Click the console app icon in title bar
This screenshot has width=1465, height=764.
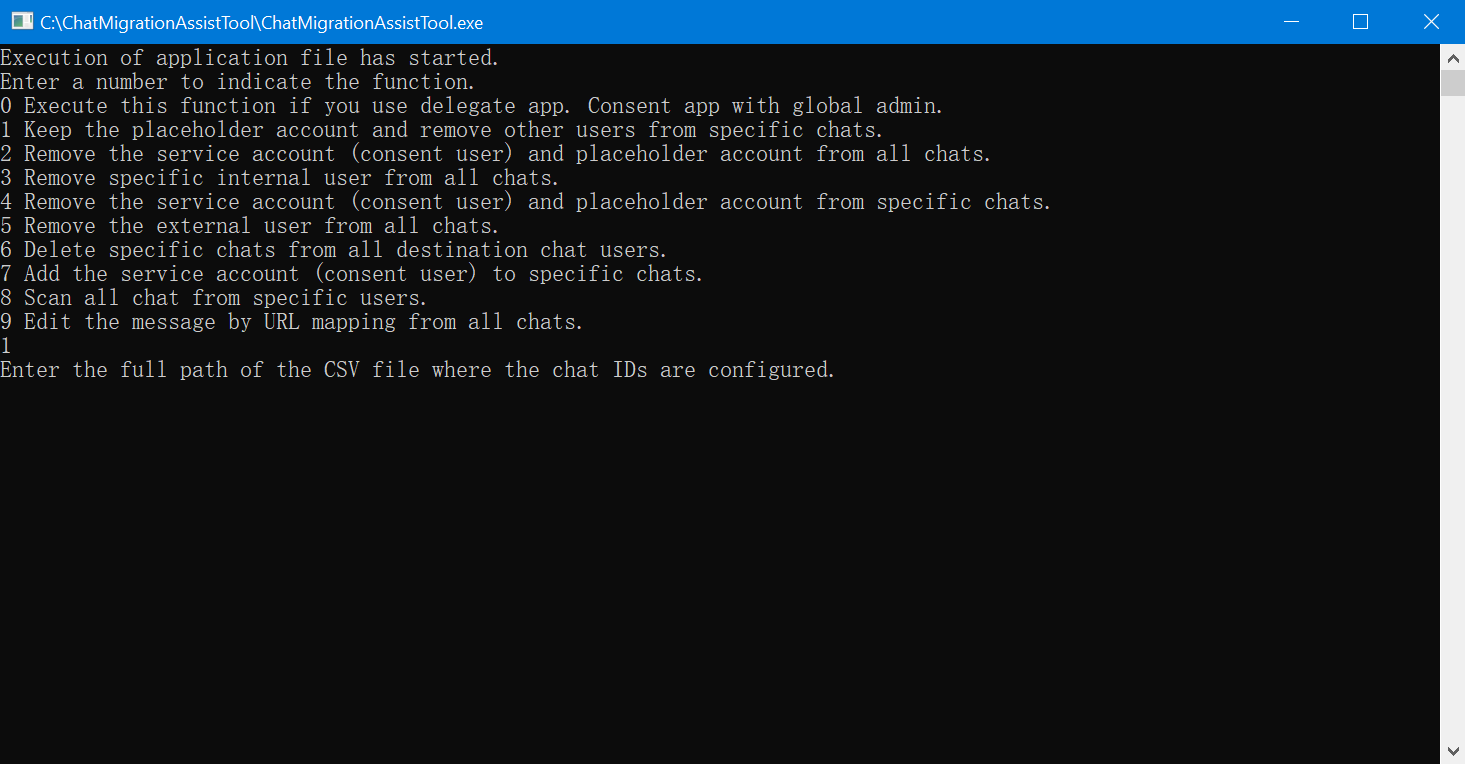(22, 21)
